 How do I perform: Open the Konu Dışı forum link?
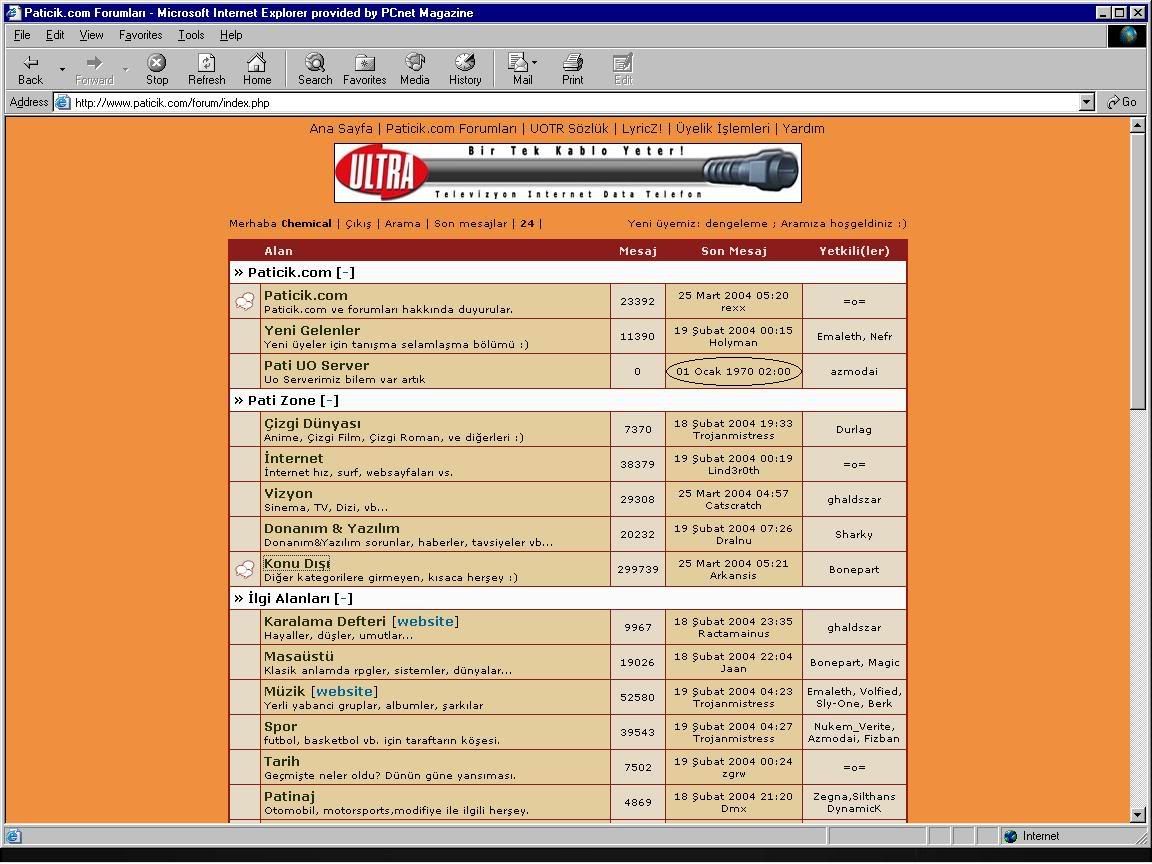click(297, 564)
